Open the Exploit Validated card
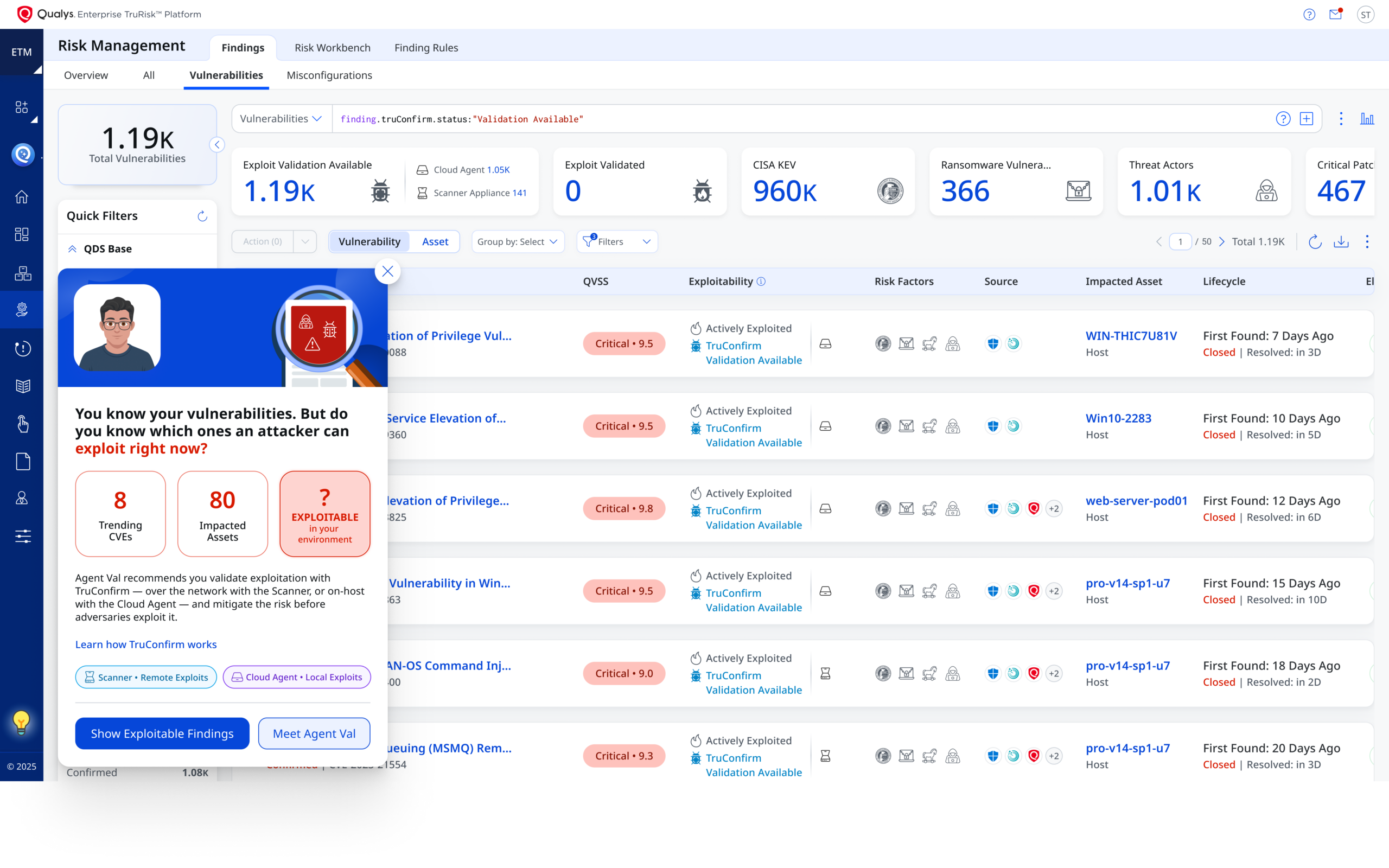The width and height of the screenshot is (1389, 868). (x=639, y=181)
